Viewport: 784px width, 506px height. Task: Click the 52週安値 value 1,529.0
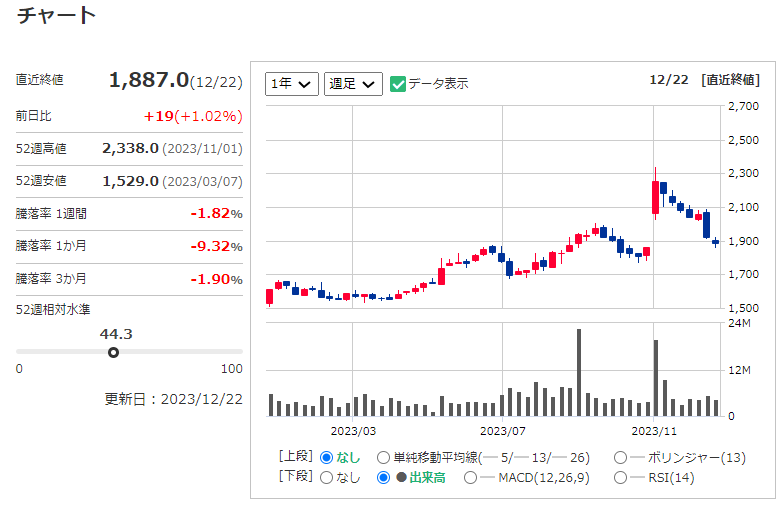tap(130, 181)
